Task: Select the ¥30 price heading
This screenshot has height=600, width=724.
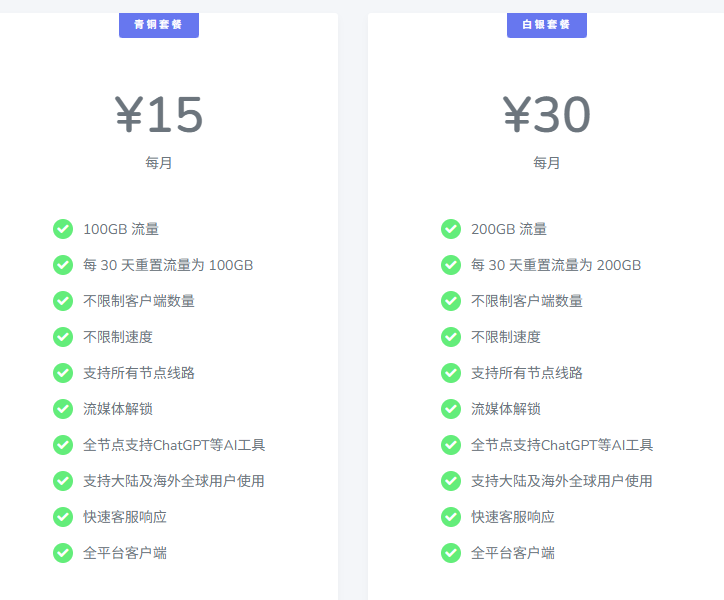Action: (x=546, y=115)
